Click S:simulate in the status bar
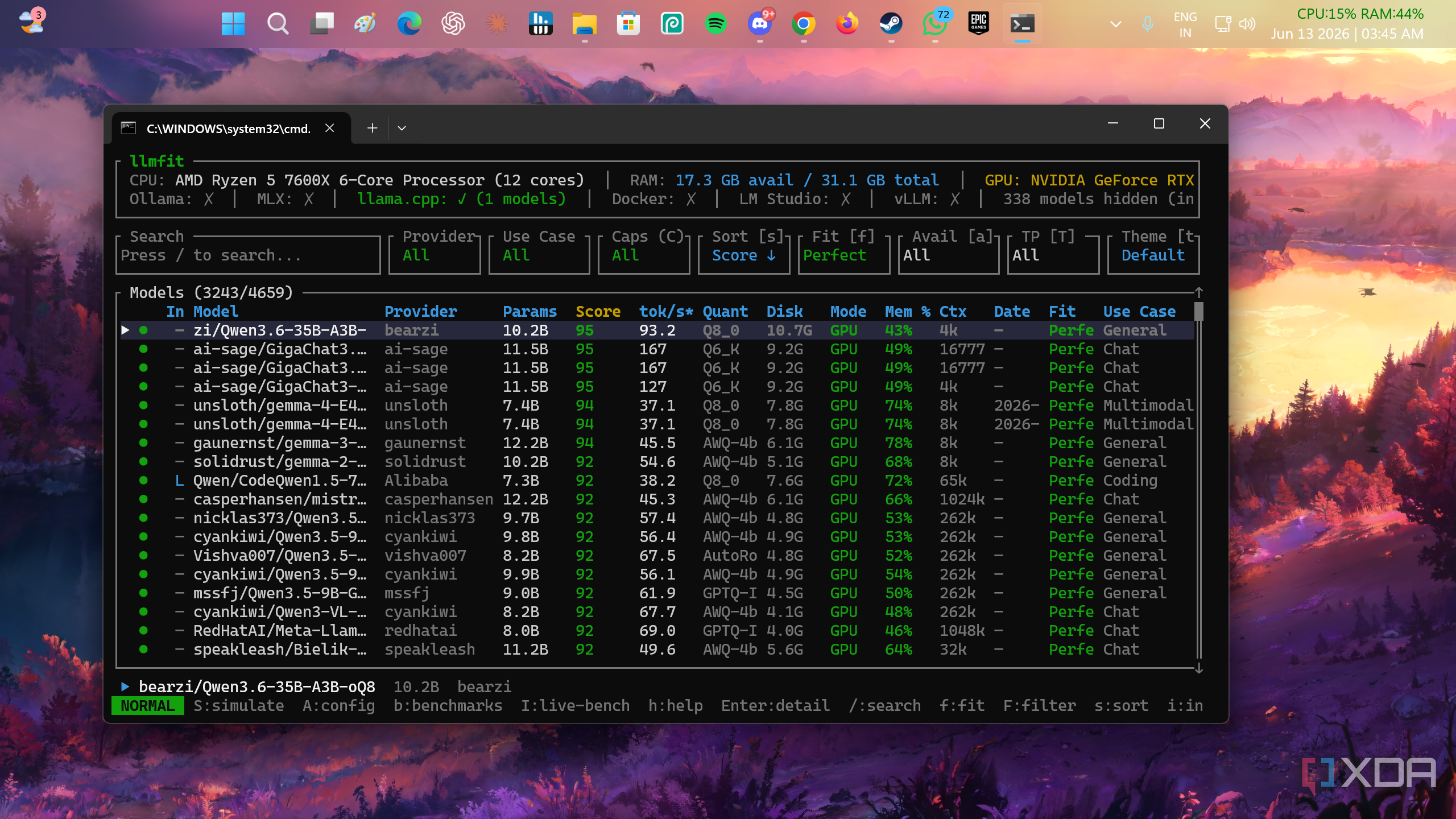The width and height of the screenshot is (1456, 819). click(239, 706)
